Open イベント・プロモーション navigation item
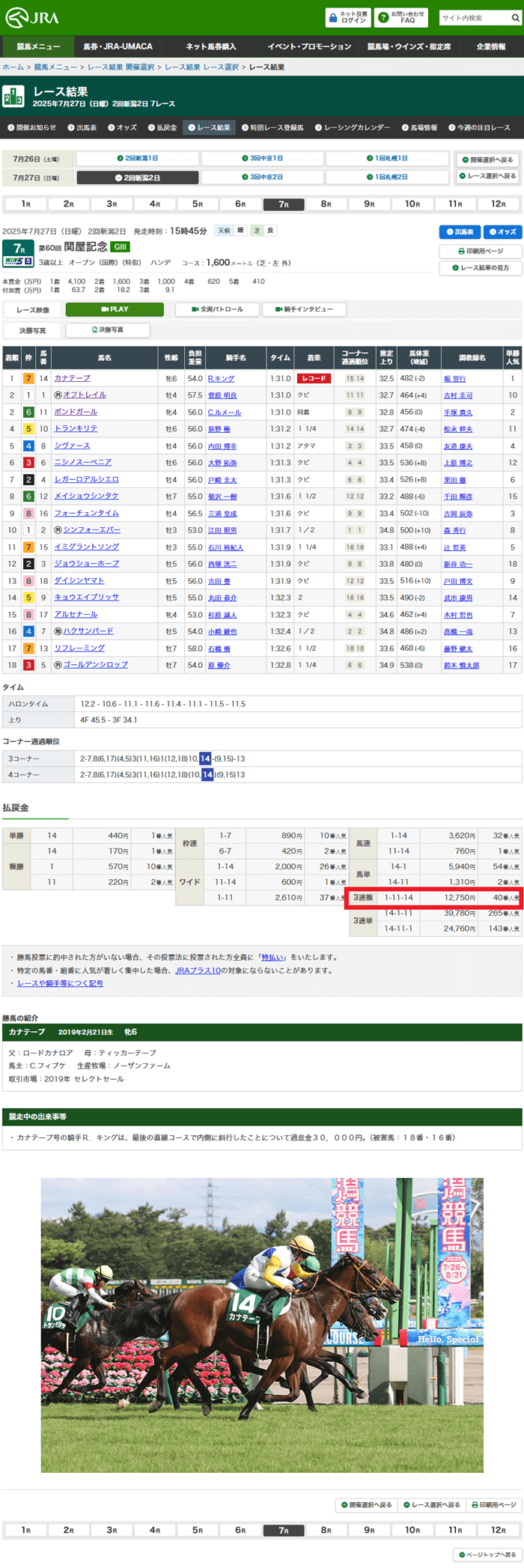 [x=309, y=46]
